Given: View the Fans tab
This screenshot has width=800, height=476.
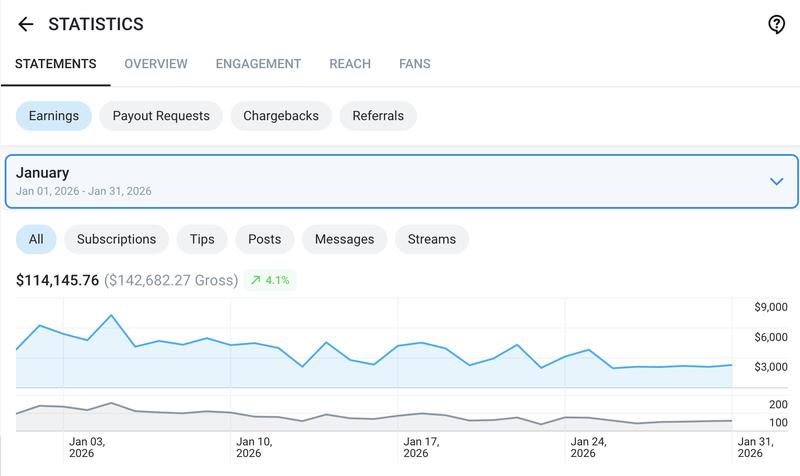Looking at the screenshot, I should click(415, 64).
